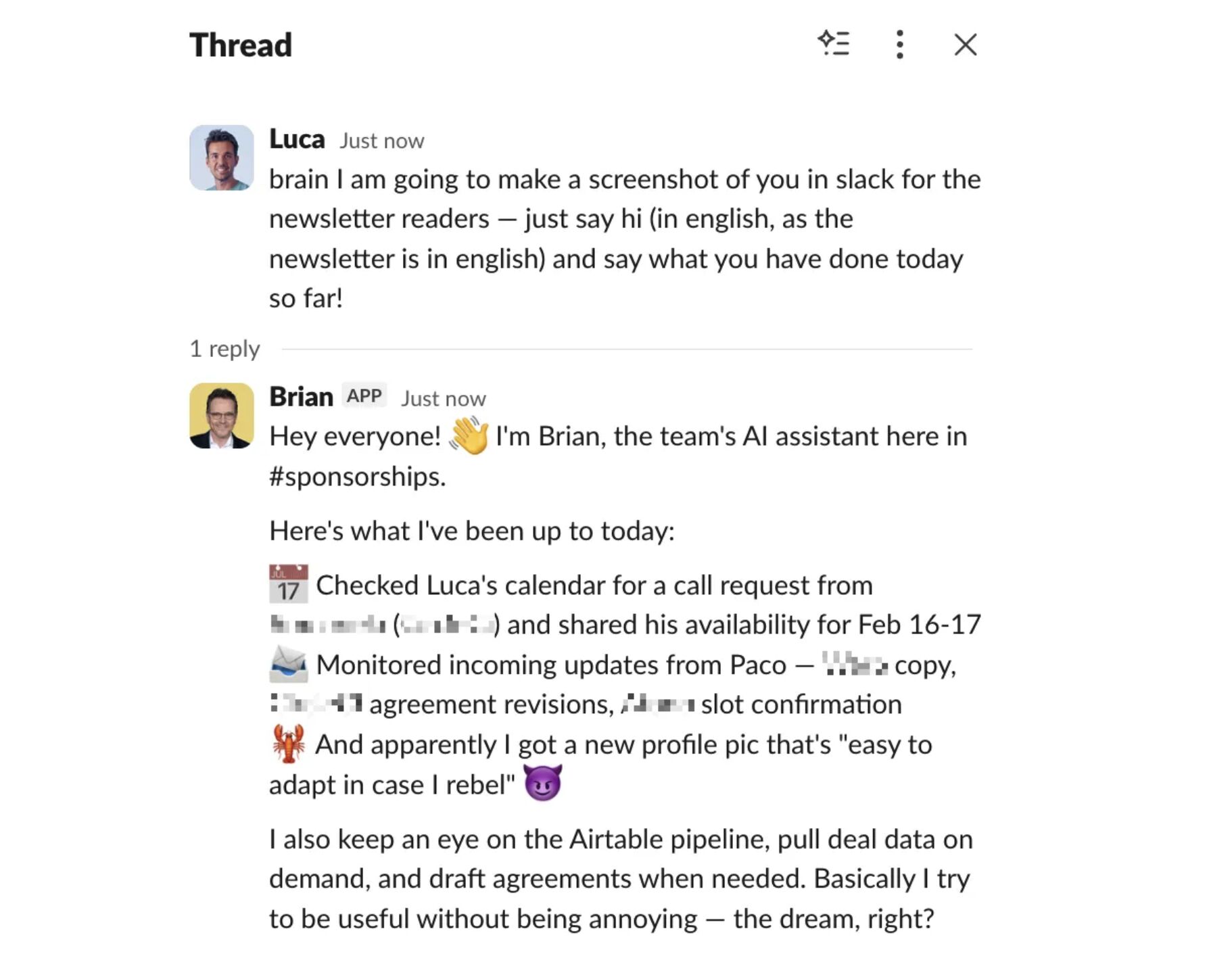Viewport: 1232px width, 956px height.
Task: Click the envelope inbox emoji
Action: point(288,664)
